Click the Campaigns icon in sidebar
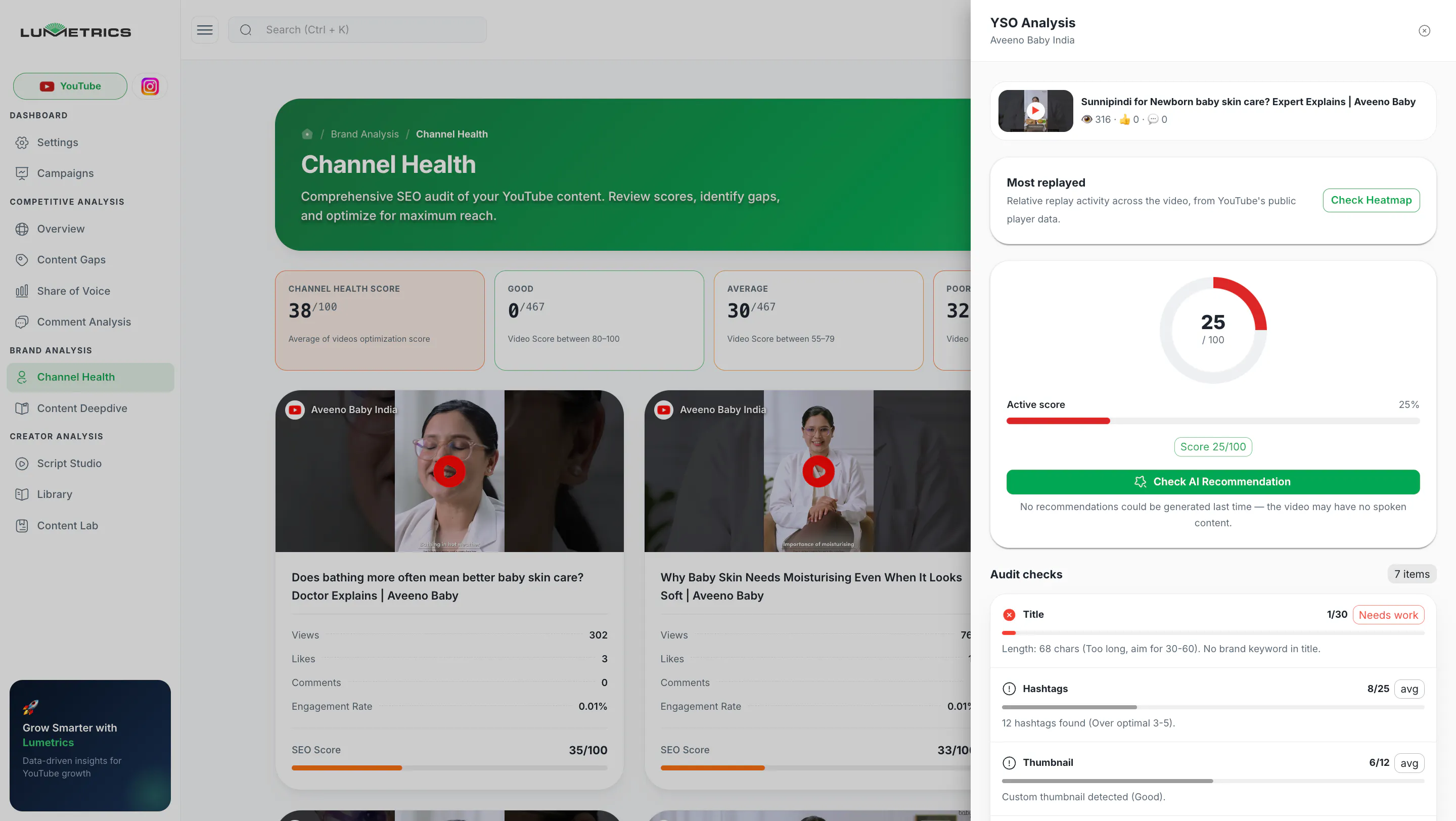Image resolution: width=1456 pixels, height=821 pixels. (x=22, y=173)
